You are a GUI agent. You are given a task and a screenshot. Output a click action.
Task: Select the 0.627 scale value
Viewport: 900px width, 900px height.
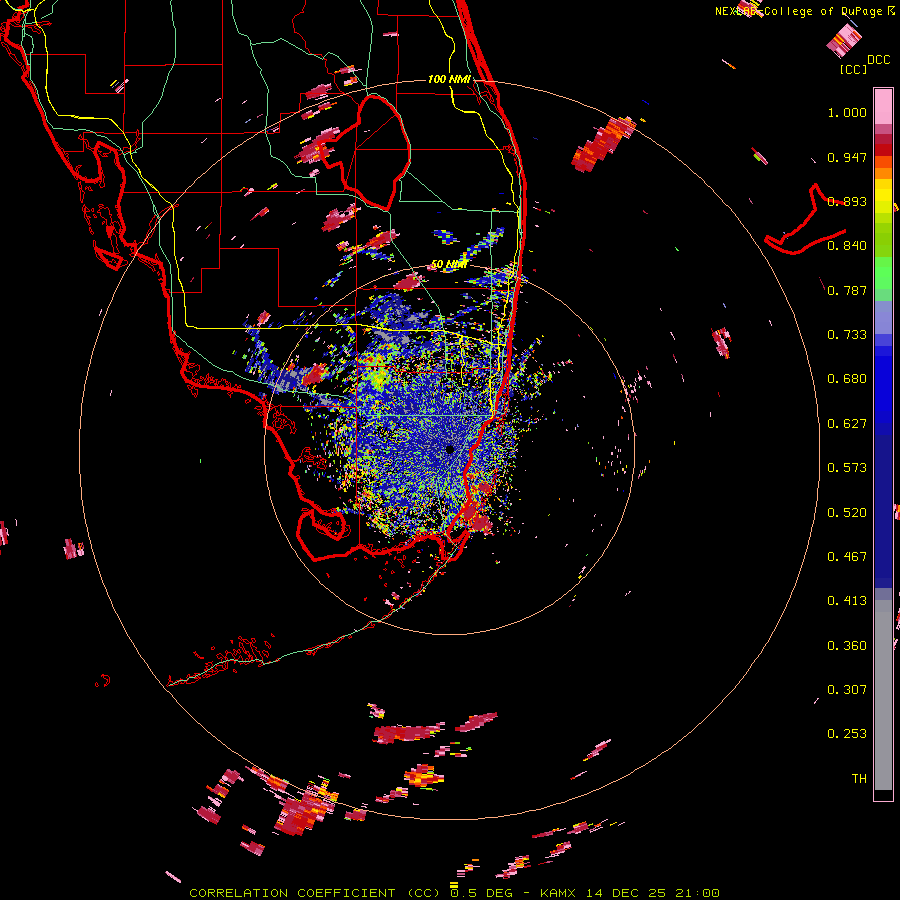(847, 424)
